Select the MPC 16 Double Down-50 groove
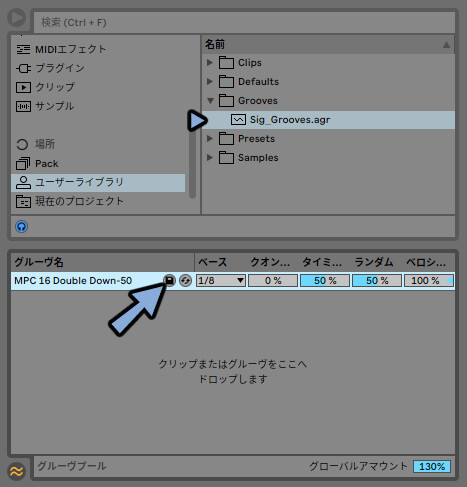The height and width of the screenshot is (487, 467). (x=73, y=281)
